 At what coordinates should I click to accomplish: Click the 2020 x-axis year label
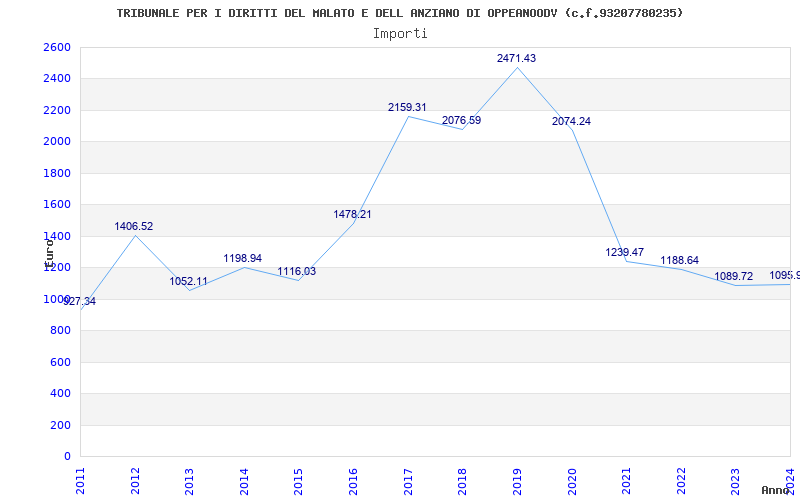[572, 482]
